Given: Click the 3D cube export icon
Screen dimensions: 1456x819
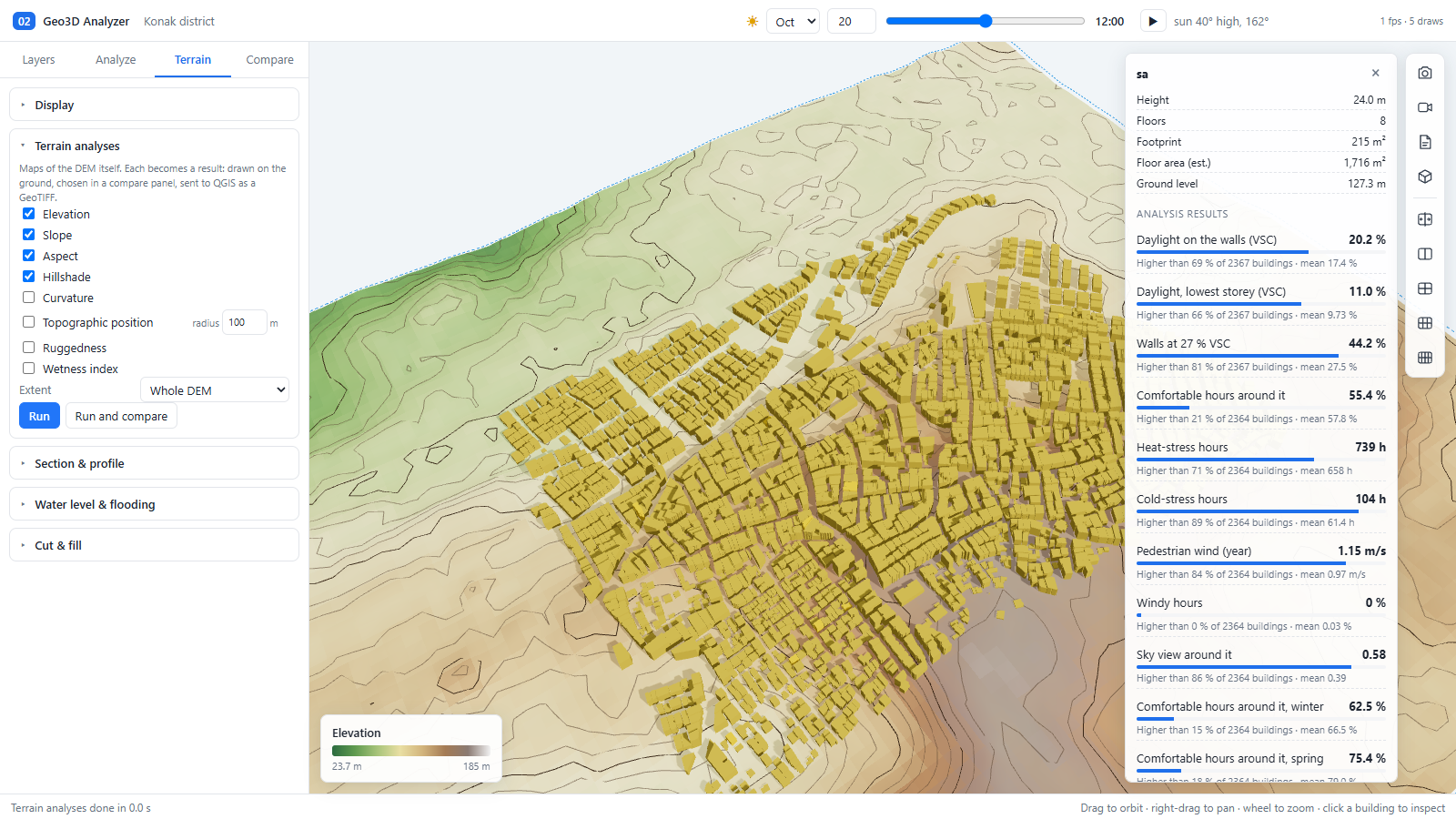Looking at the screenshot, I should click(x=1425, y=177).
